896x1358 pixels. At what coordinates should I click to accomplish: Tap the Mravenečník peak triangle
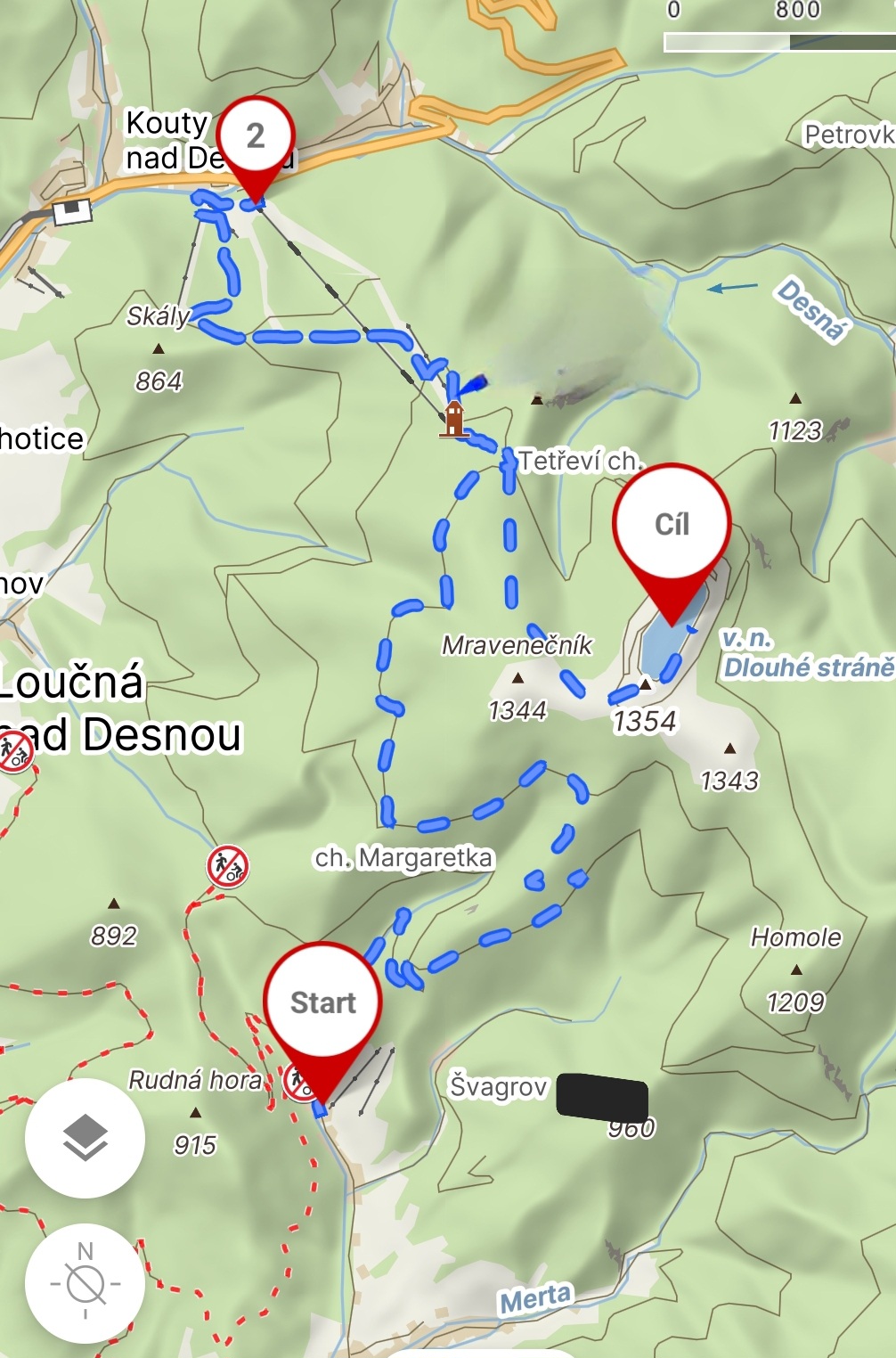pos(517,678)
